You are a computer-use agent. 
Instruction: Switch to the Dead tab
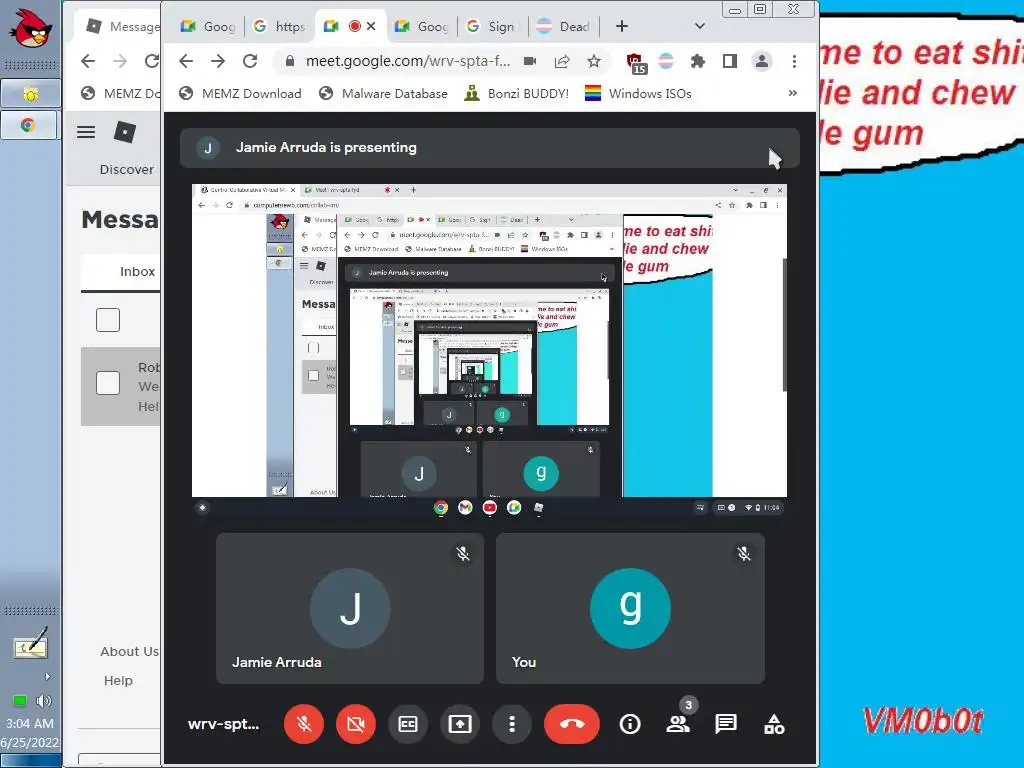[x=564, y=26]
